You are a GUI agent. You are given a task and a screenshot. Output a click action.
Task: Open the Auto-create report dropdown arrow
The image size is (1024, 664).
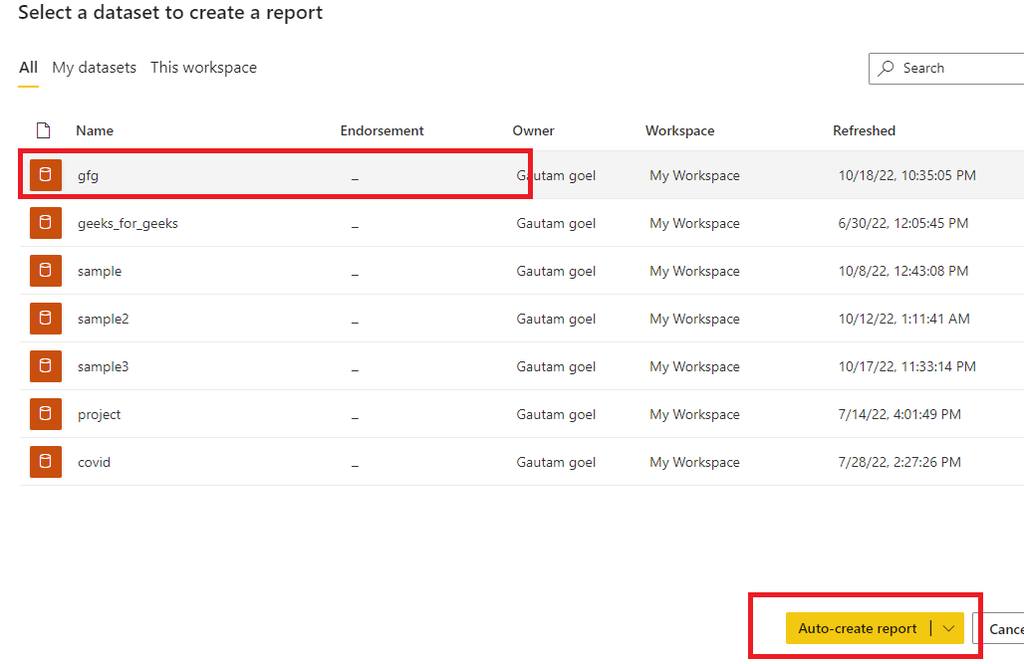(x=948, y=628)
